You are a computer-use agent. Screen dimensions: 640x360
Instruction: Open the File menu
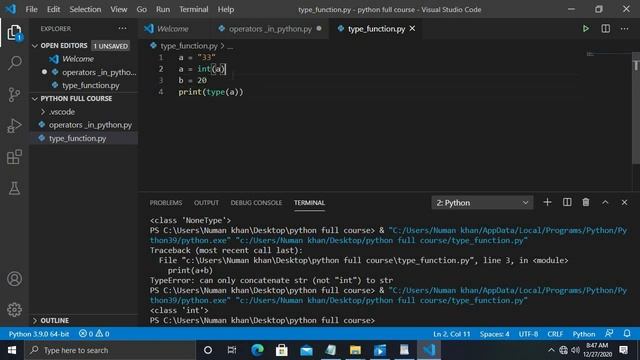tap(31, 9)
